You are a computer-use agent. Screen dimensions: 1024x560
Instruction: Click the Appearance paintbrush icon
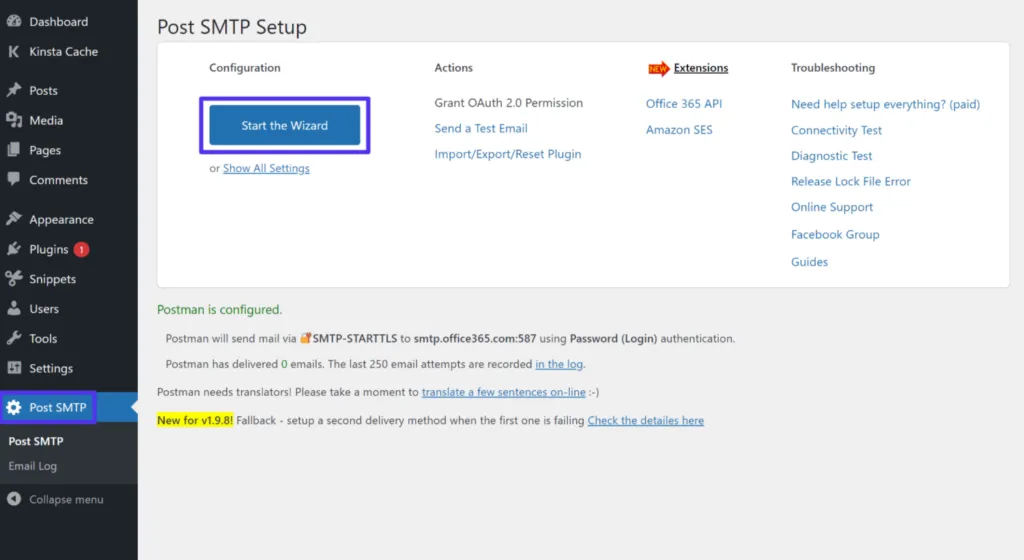click(14, 219)
